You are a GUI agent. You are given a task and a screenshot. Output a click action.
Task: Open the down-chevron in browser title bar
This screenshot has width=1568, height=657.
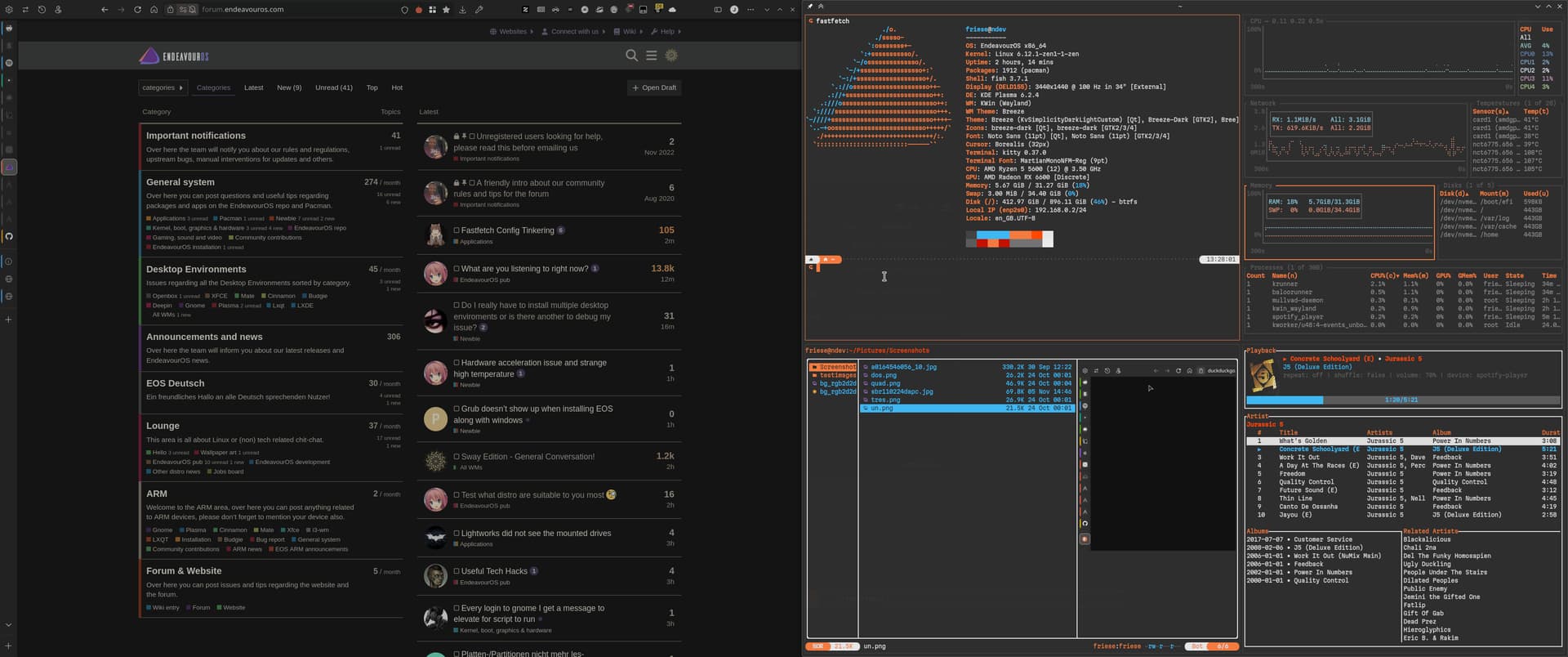point(767,10)
